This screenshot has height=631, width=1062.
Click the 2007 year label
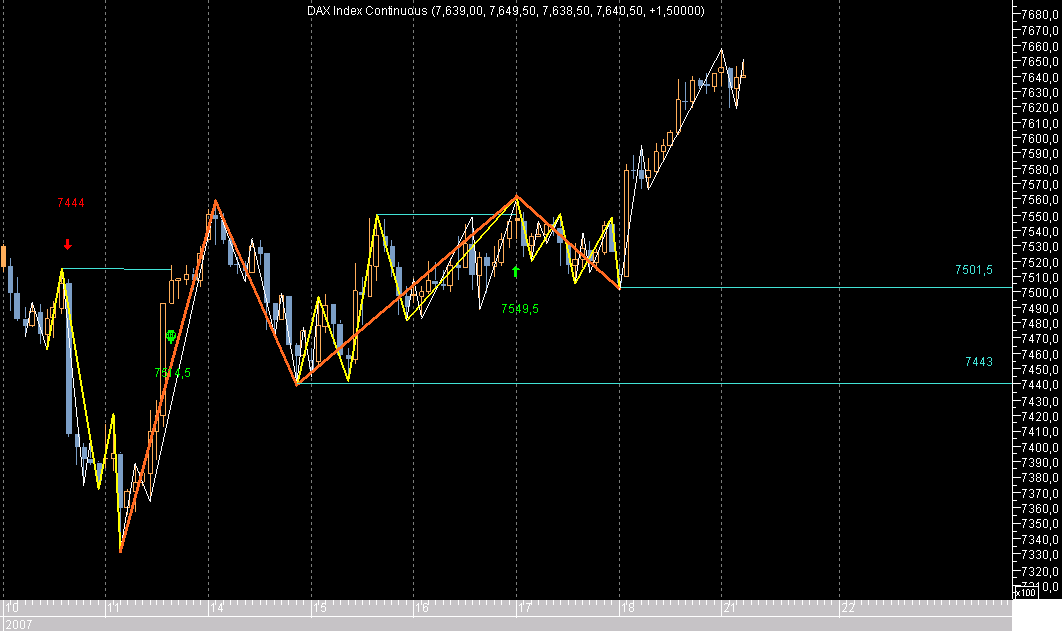(x=18, y=621)
